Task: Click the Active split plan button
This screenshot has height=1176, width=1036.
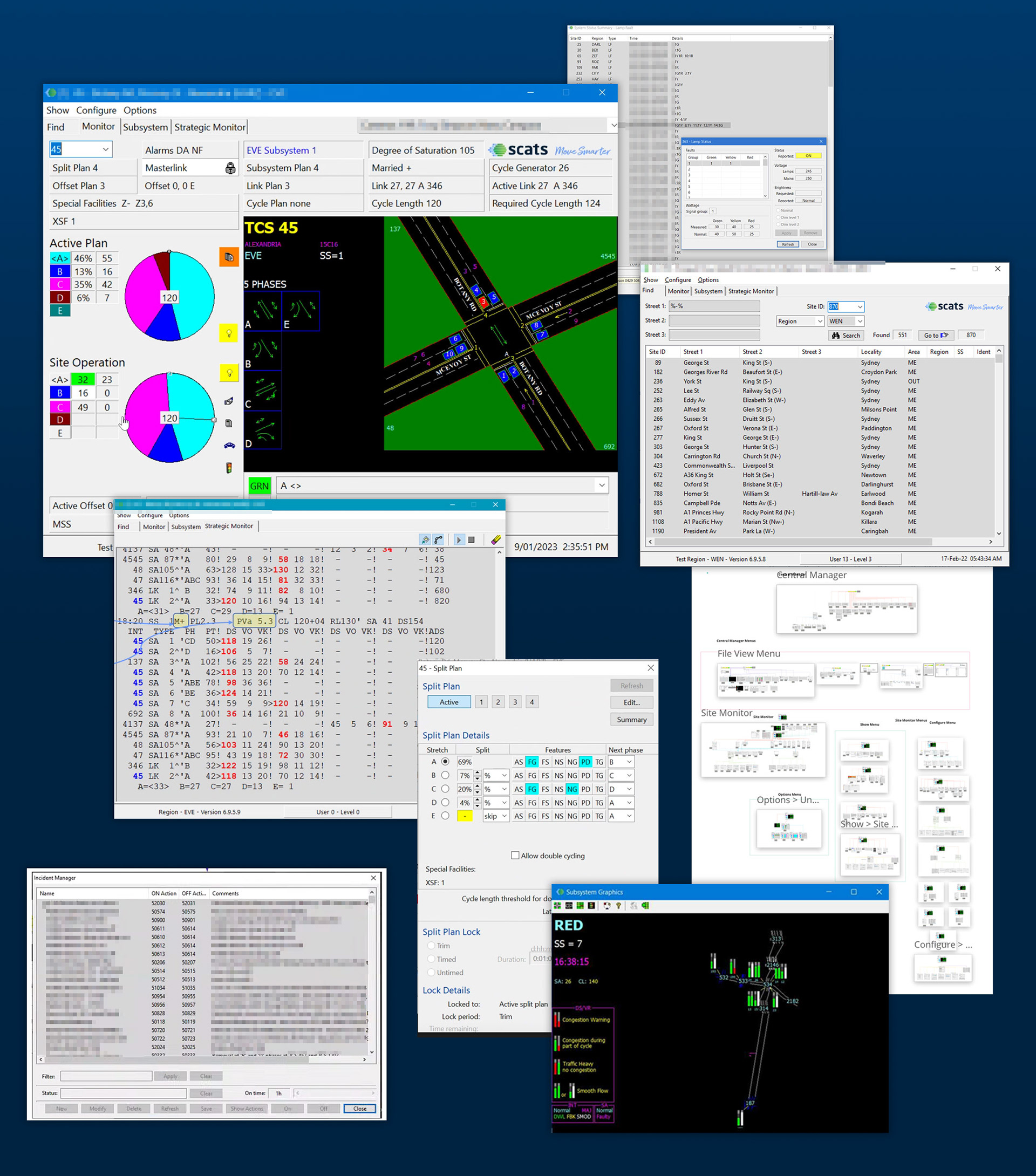Action: pos(449,702)
